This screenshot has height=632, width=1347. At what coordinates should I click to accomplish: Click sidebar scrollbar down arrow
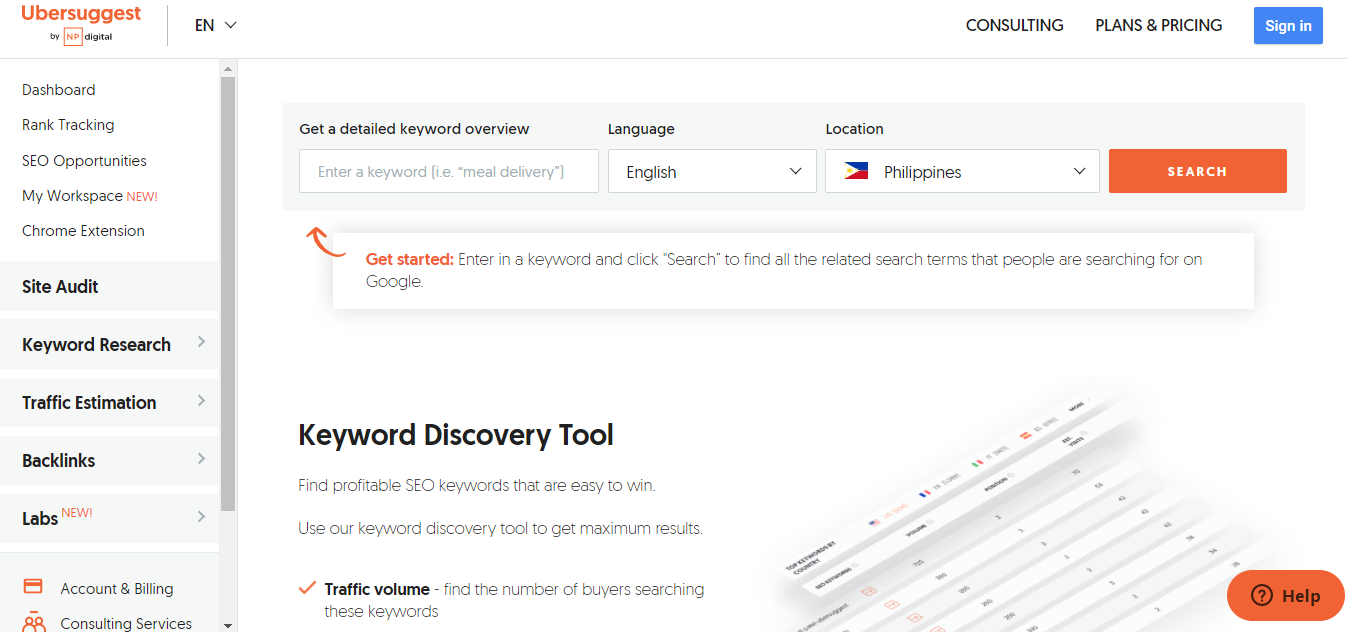point(228,625)
